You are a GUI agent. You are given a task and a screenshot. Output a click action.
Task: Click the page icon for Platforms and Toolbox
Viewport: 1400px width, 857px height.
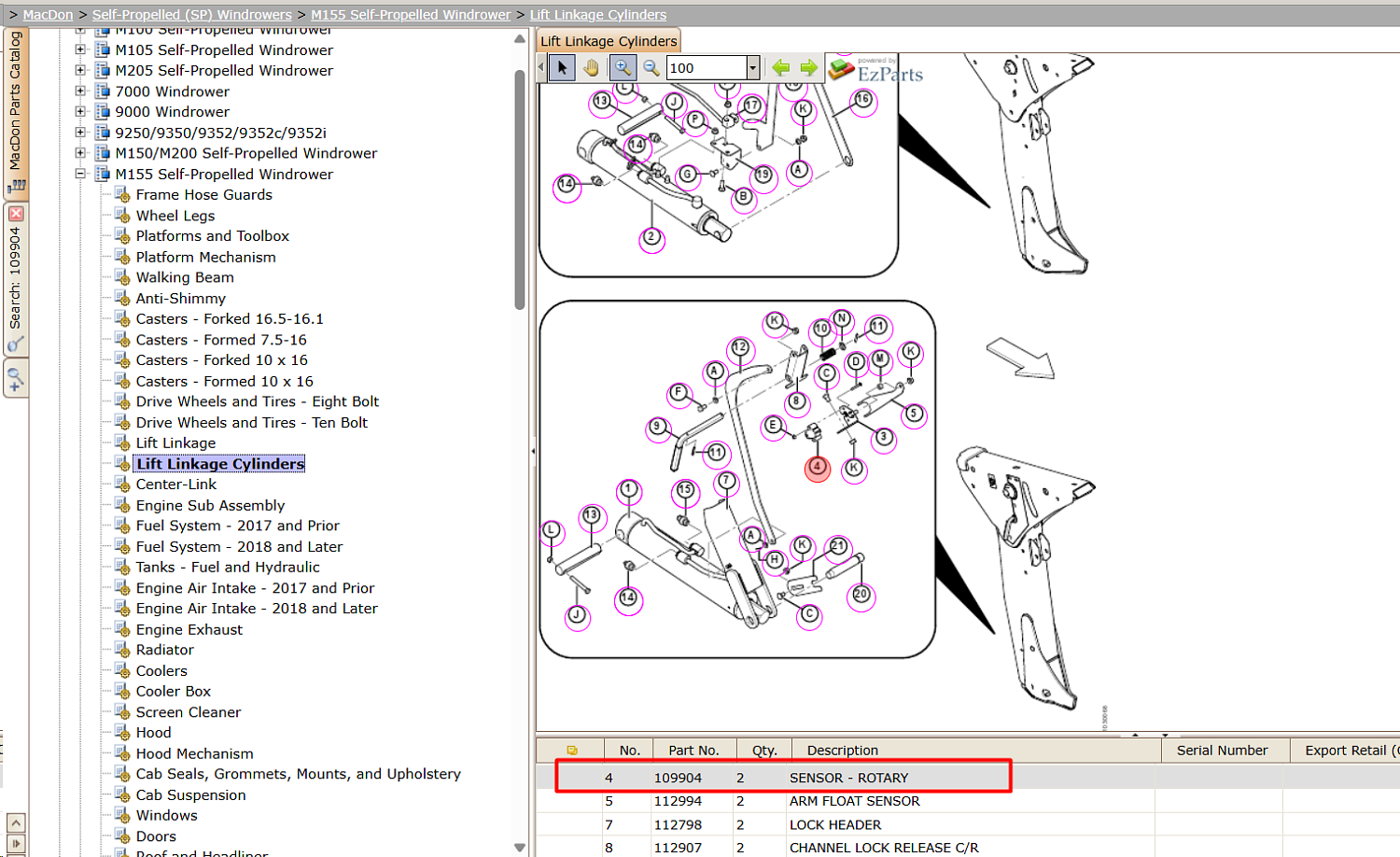tap(122, 236)
